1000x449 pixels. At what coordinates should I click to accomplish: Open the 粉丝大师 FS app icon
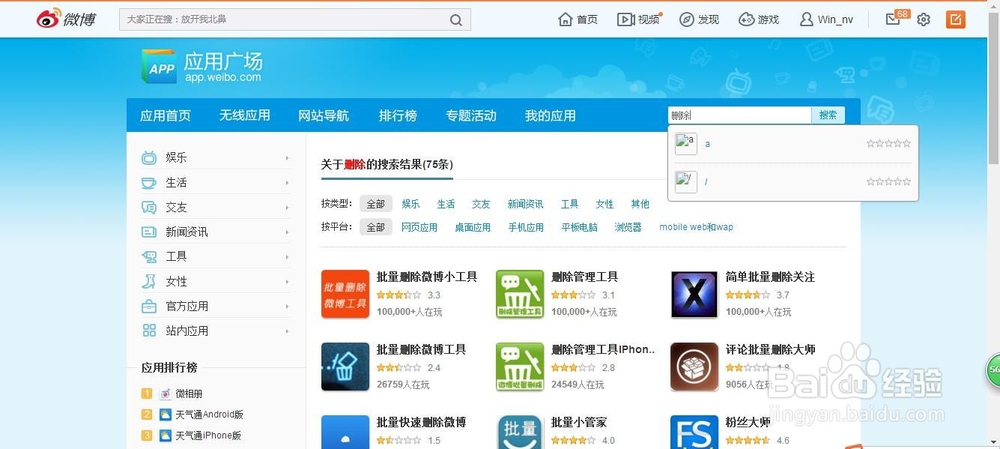coord(695,432)
